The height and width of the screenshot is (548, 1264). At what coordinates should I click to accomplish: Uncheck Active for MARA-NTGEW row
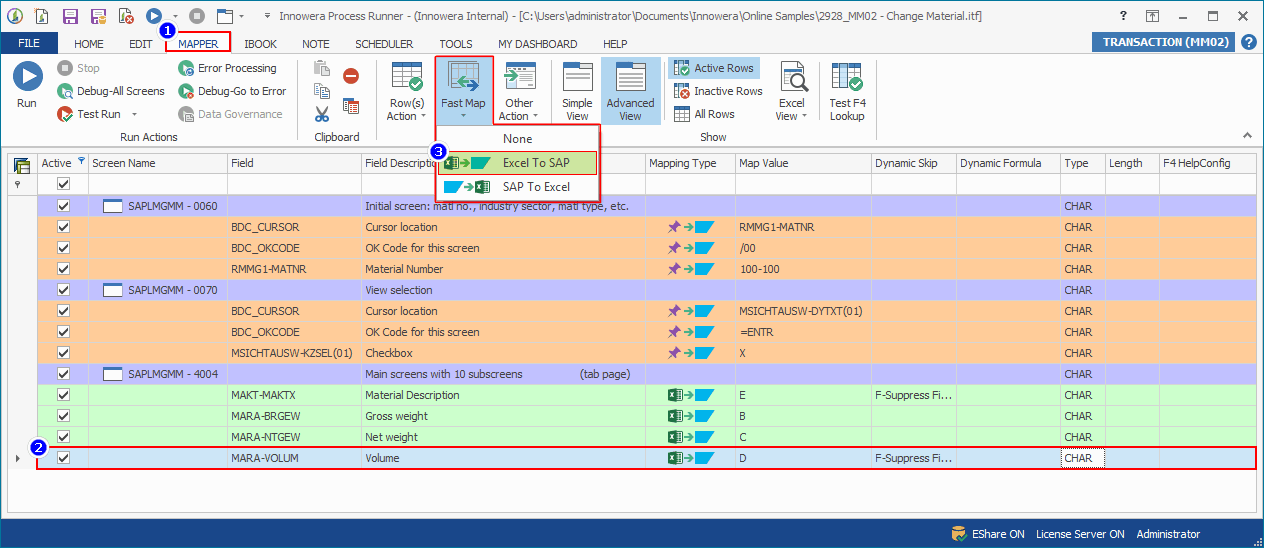pos(64,437)
